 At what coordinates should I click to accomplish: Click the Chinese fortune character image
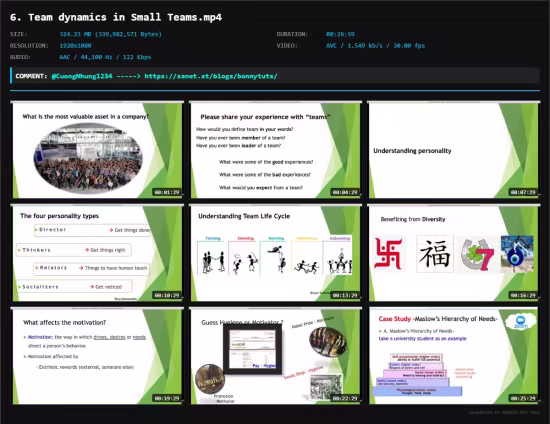click(435, 254)
